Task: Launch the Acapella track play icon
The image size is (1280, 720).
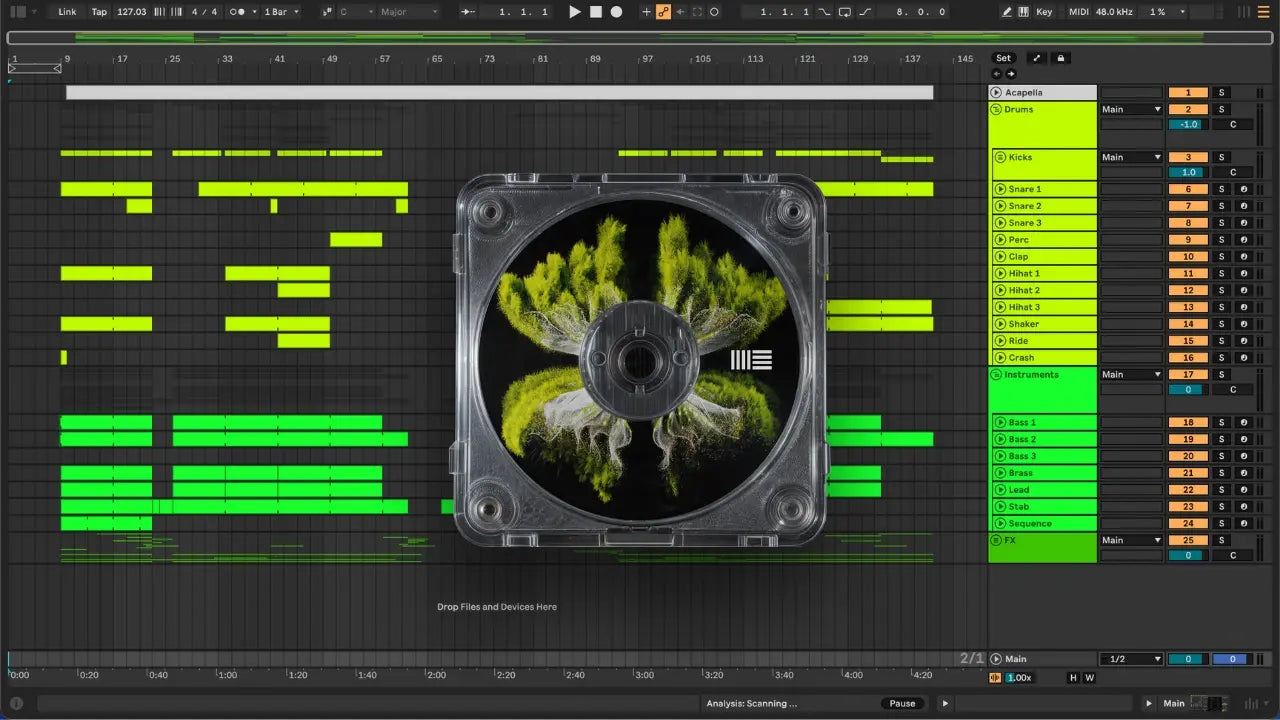Action: [x=997, y=93]
